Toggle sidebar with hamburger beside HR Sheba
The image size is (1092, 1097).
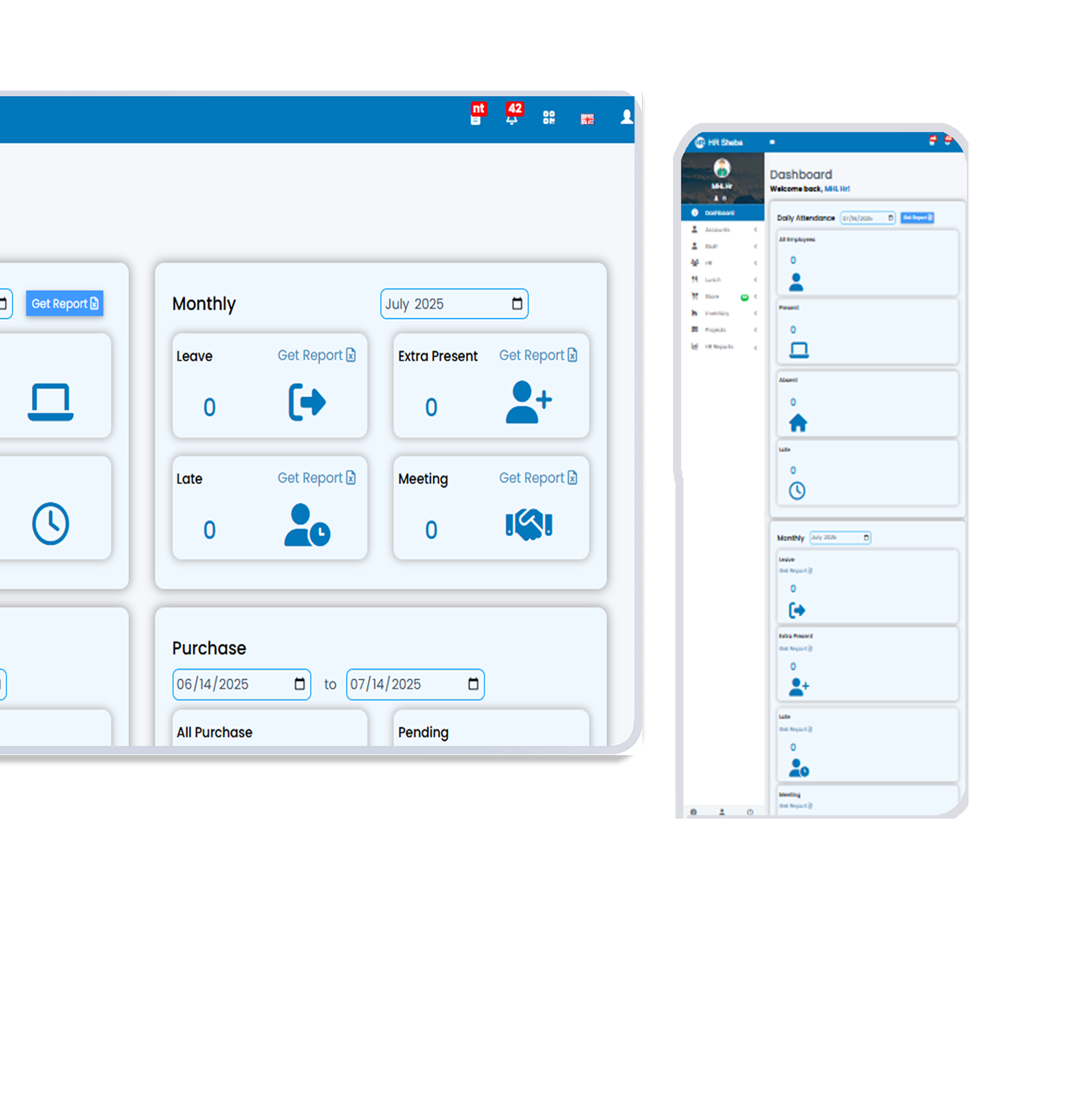point(772,142)
